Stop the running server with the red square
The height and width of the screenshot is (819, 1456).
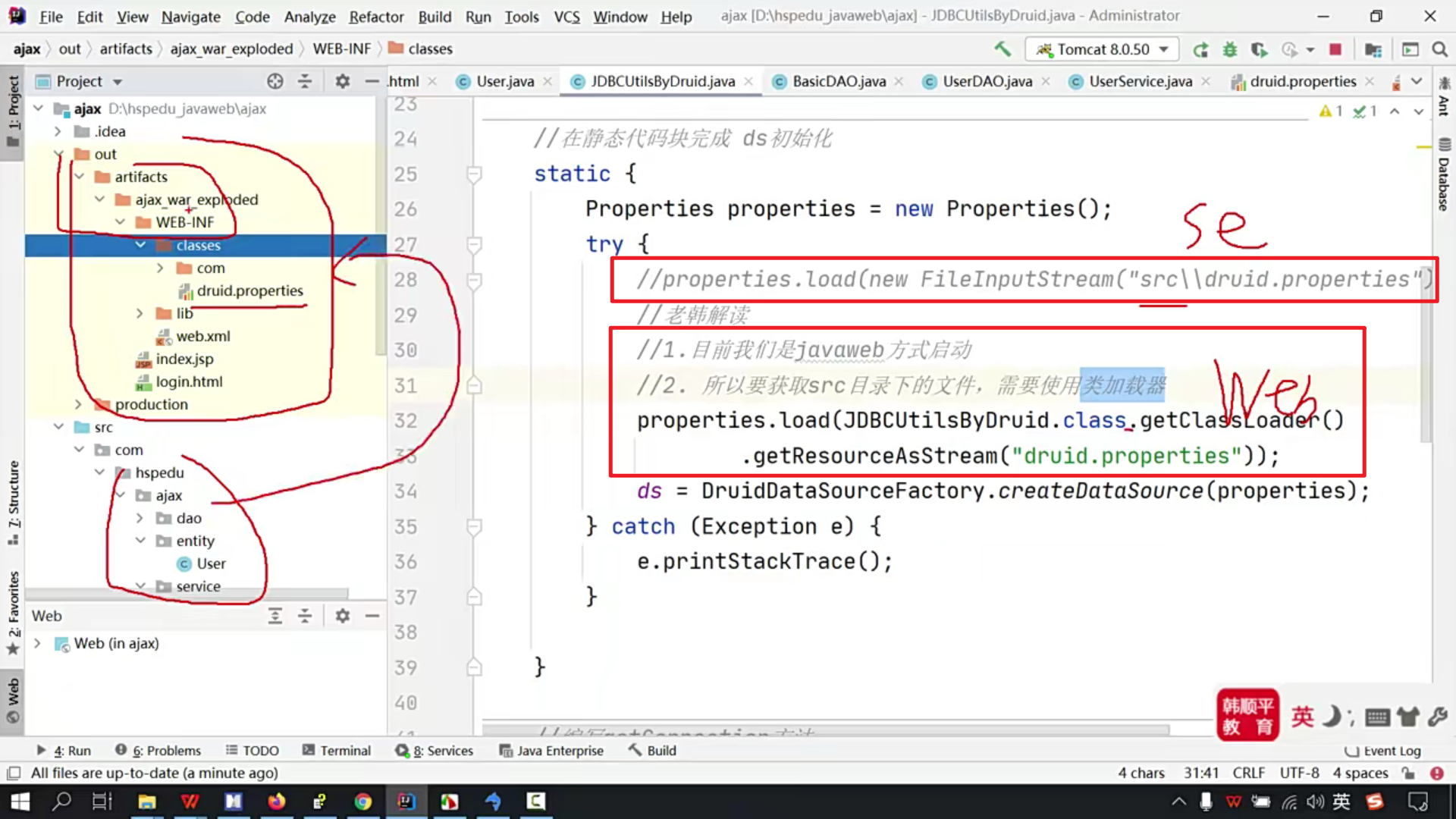click(1335, 49)
